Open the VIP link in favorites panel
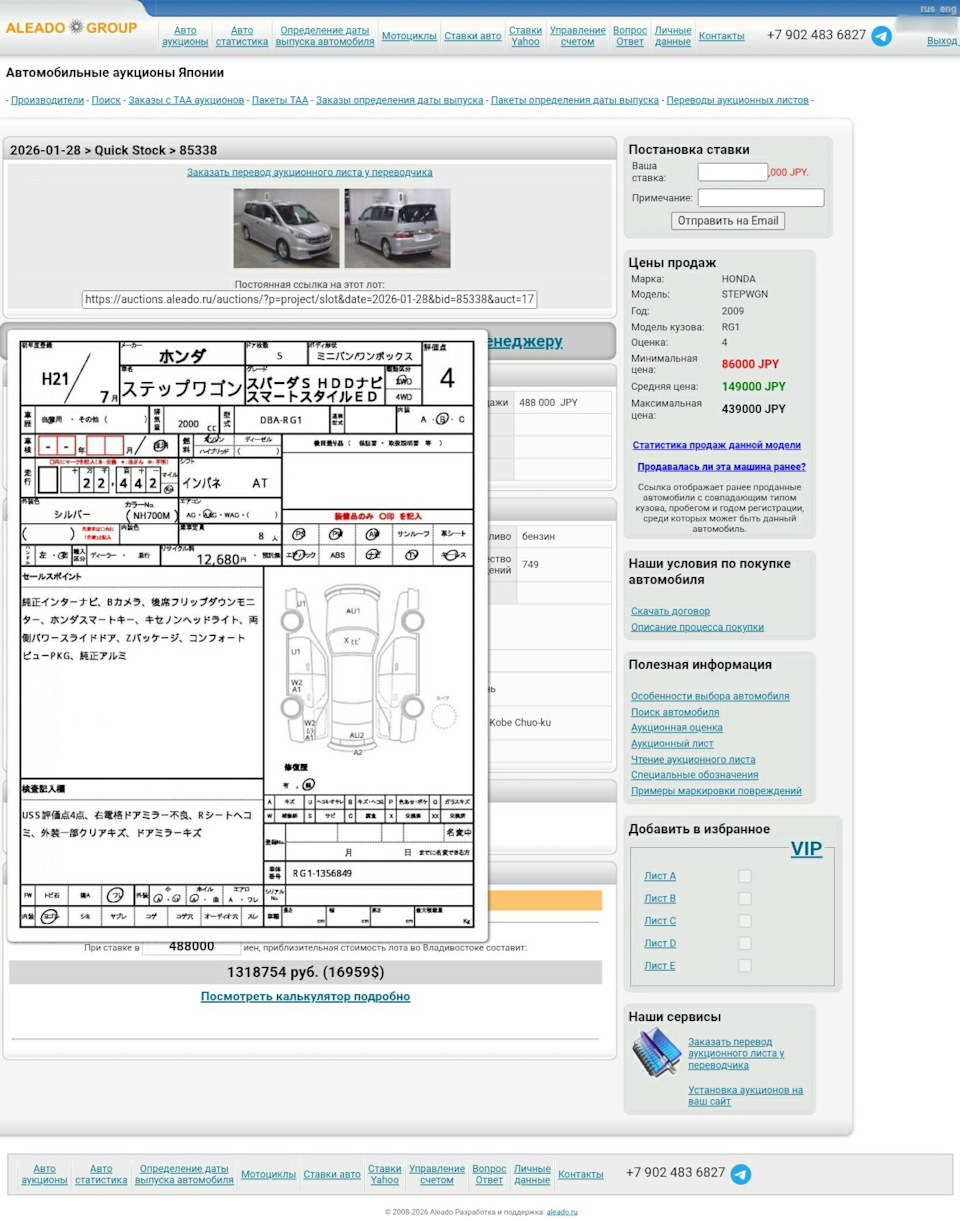Screen dimensions: 960x1221 click(x=807, y=849)
